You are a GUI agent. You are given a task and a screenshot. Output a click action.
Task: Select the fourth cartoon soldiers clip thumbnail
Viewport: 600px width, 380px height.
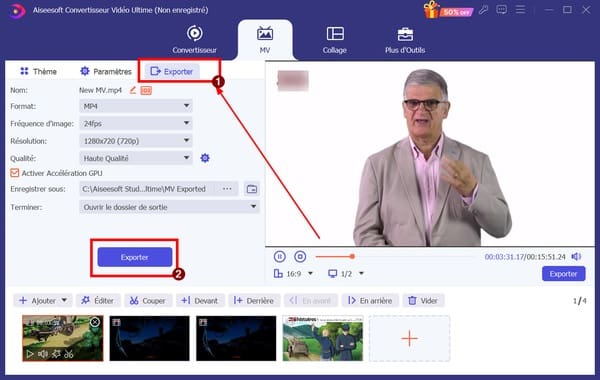[323, 338]
